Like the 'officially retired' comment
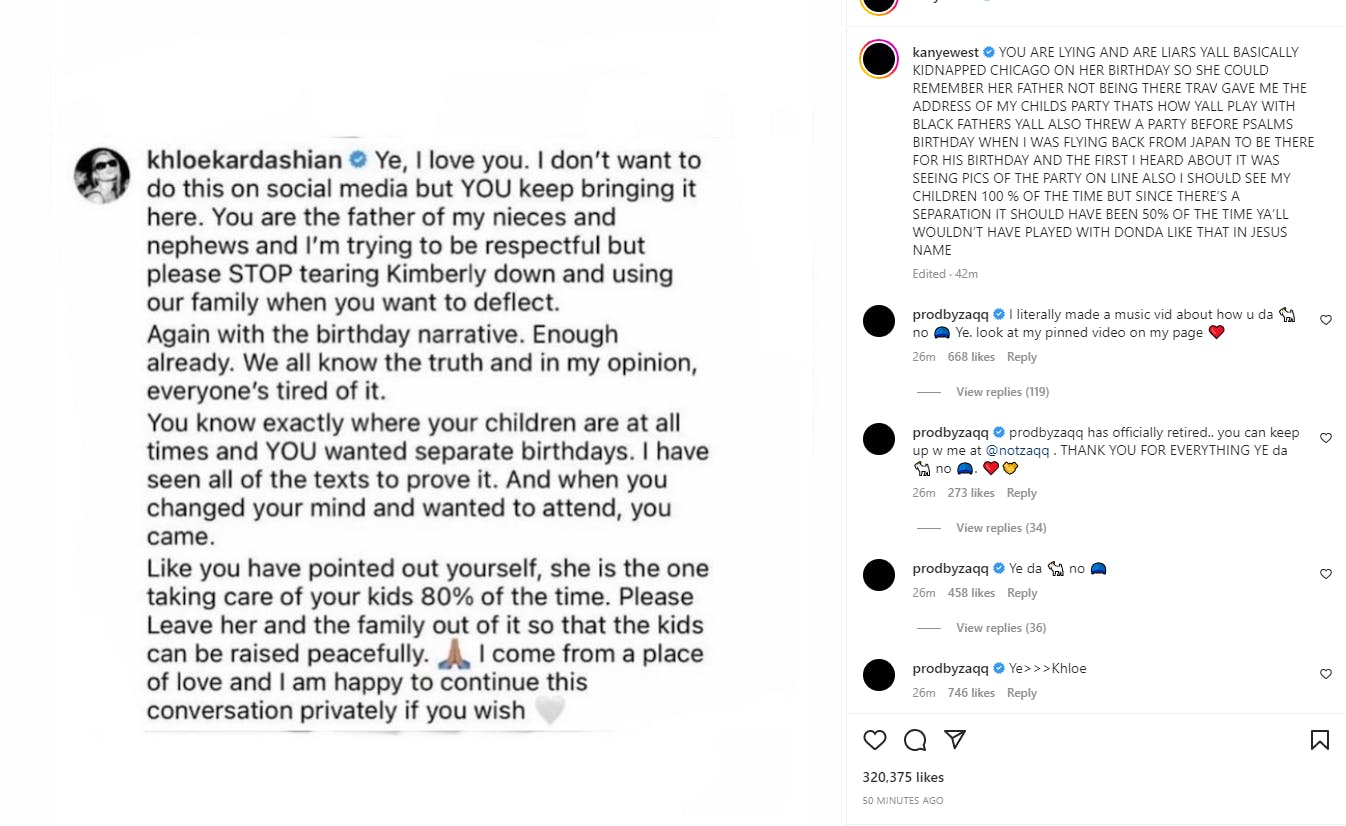Image resolution: width=1346 pixels, height=826 pixels. (1326, 438)
